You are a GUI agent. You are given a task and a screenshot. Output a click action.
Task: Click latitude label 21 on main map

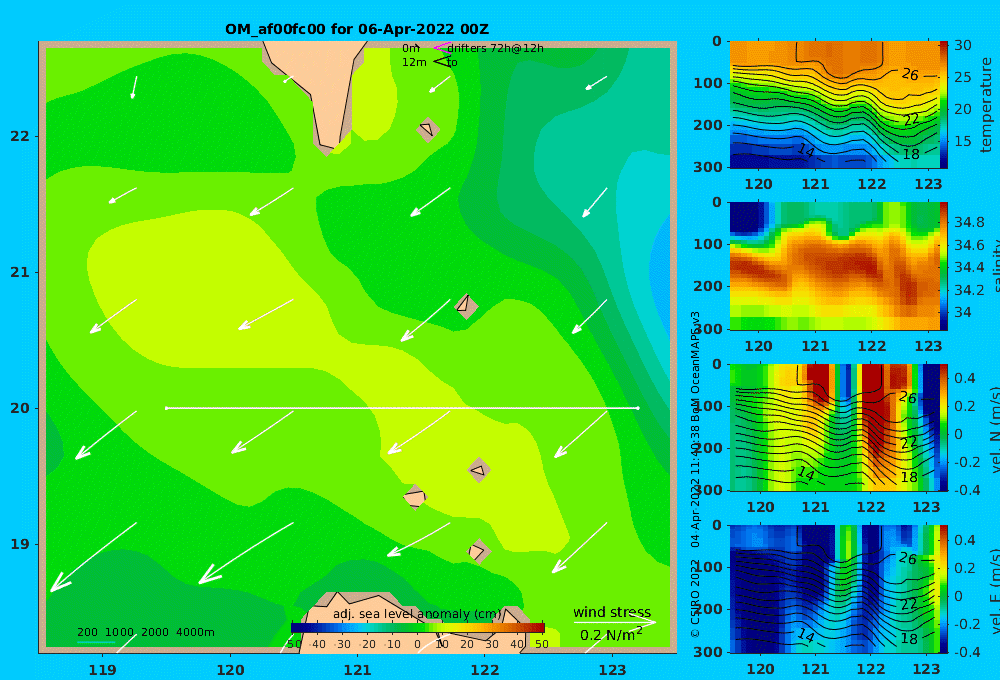(20, 272)
